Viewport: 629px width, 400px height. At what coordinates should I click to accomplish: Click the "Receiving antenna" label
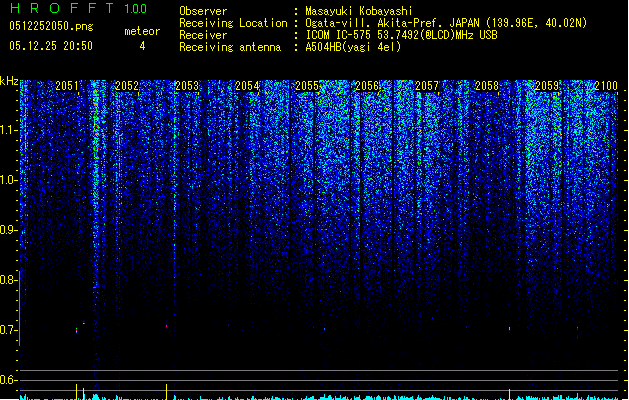tap(230, 47)
